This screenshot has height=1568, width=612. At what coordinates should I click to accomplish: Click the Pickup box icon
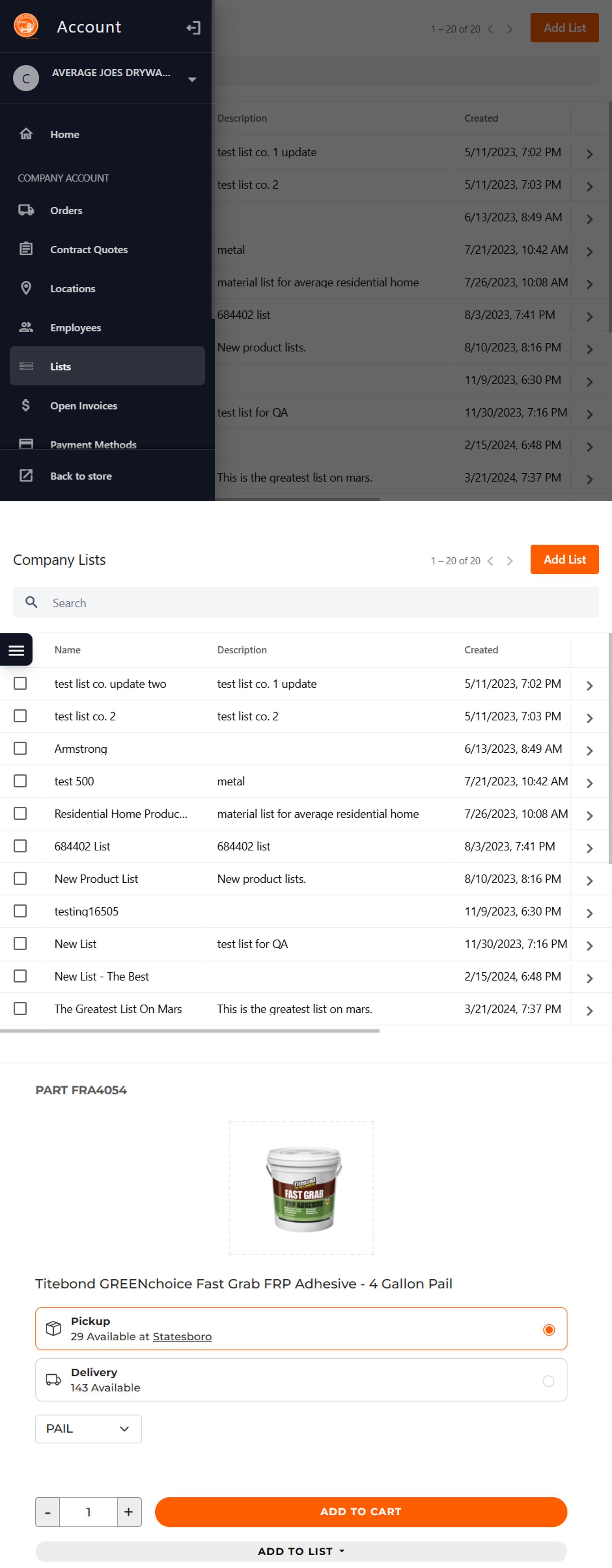(53, 1328)
